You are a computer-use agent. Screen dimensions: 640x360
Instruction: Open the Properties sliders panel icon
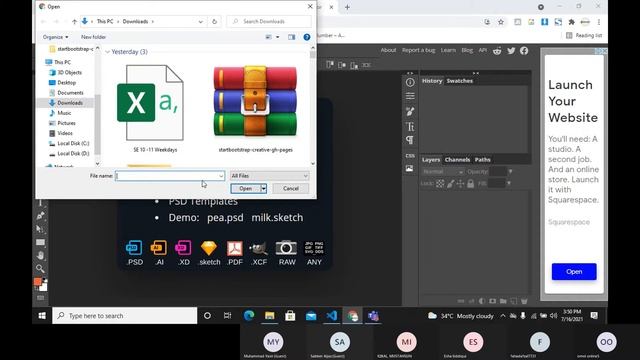point(410,96)
